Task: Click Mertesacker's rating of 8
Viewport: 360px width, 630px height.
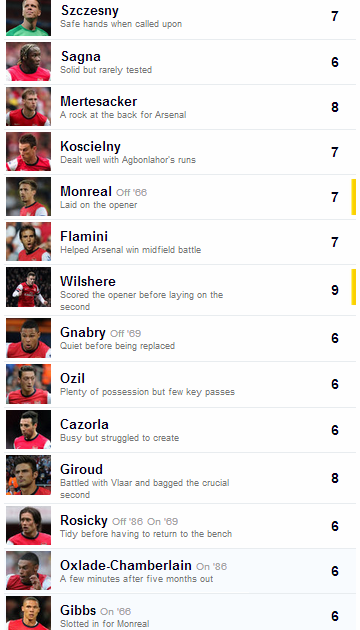Action: tap(335, 107)
